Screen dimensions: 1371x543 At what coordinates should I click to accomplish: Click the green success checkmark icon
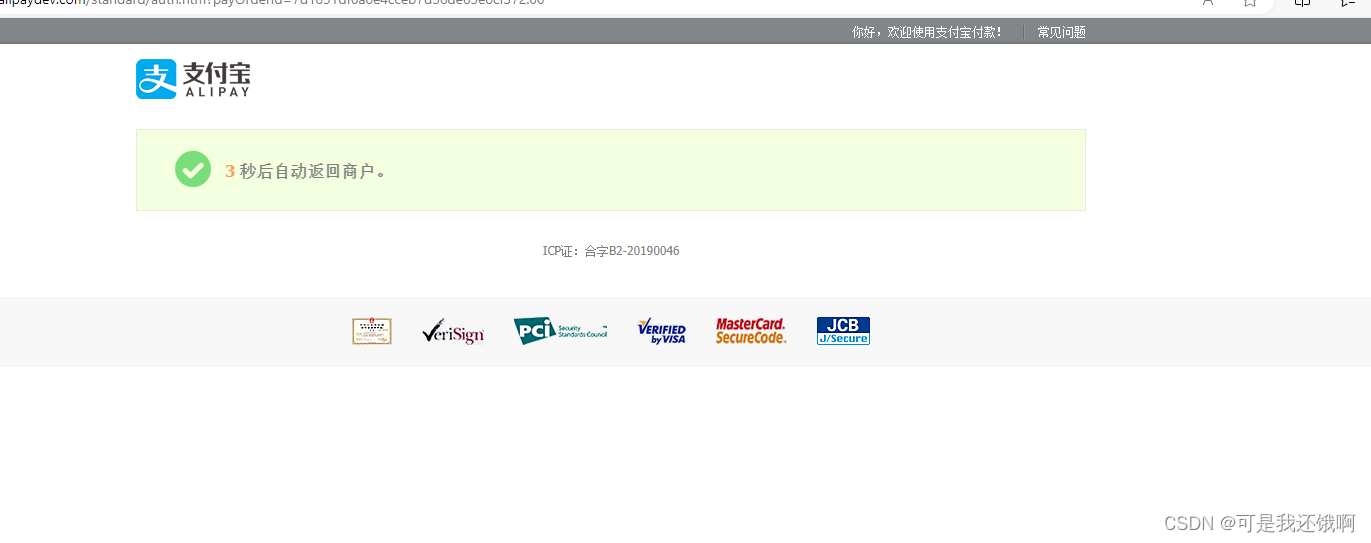click(x=193, y=169)
